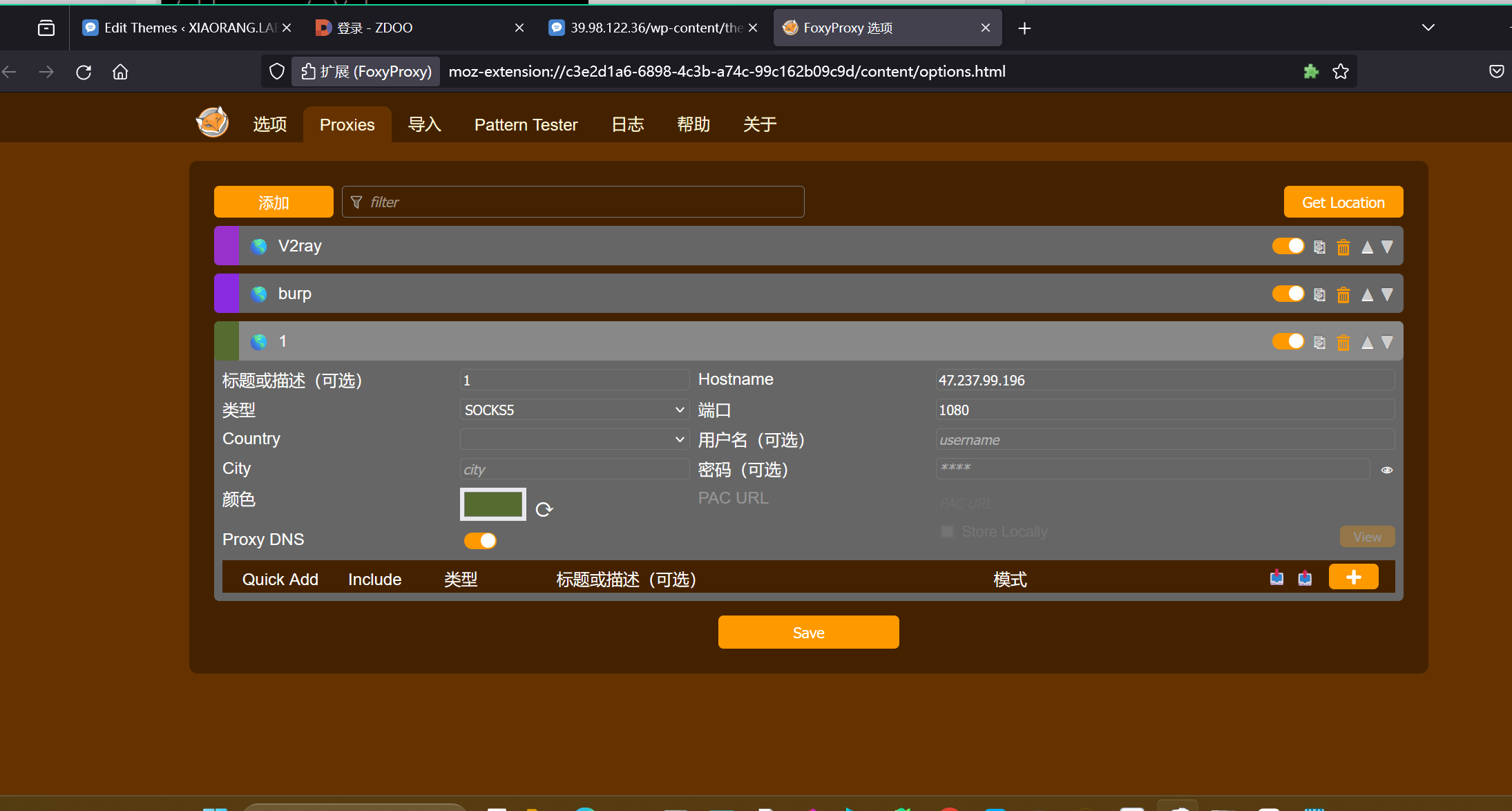The width and height of the screenshot is (1512, 811).
Task: Turn off the burp proxy switch
Action: [x=1288, y=294]
